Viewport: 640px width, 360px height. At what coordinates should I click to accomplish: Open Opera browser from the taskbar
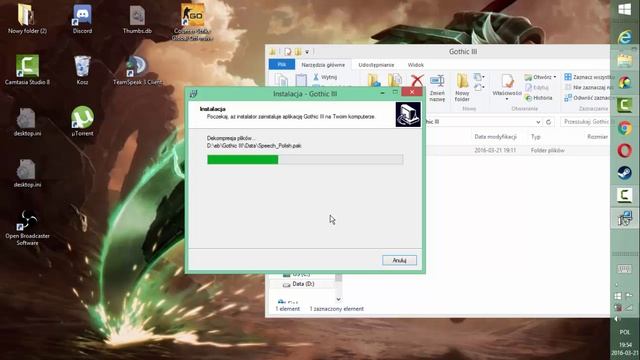[x=624, y=151]
